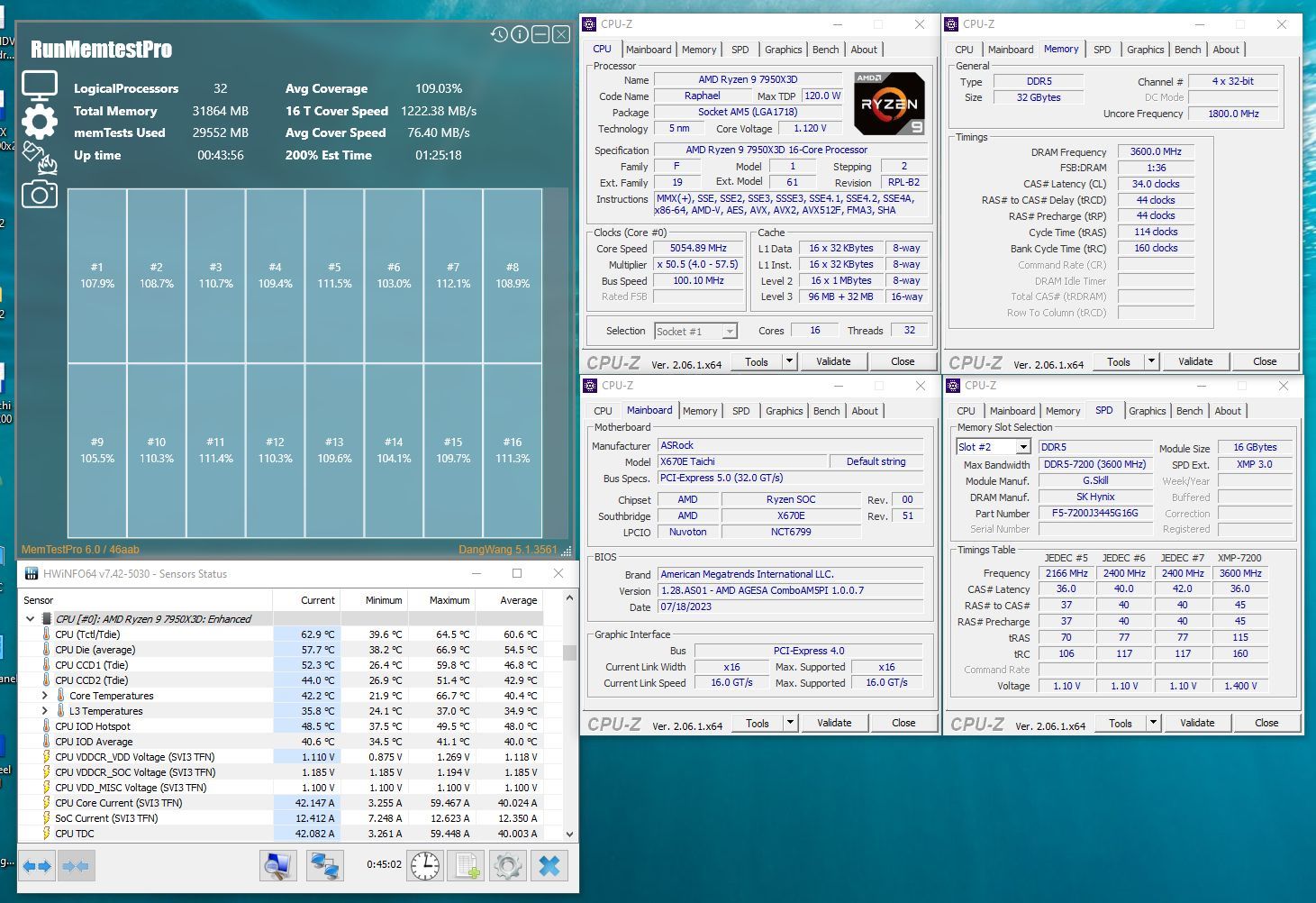
Task: Switch to the Bench tab in CPU-Z
Action: 825,49
